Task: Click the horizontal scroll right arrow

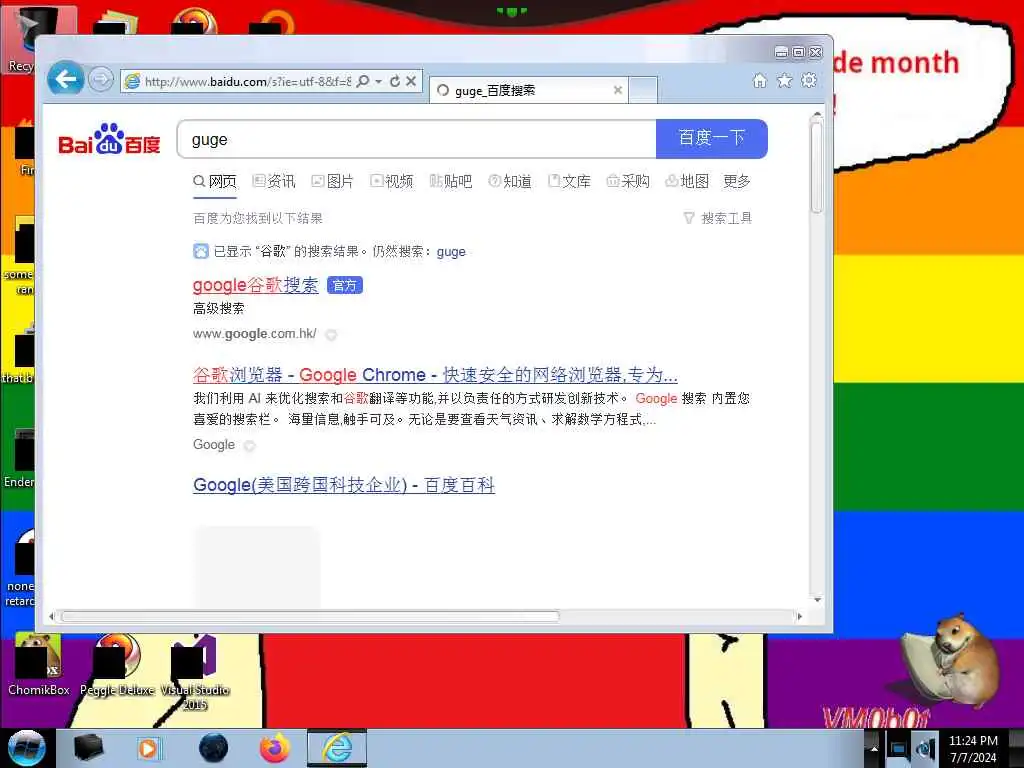Action: (800, 616)
